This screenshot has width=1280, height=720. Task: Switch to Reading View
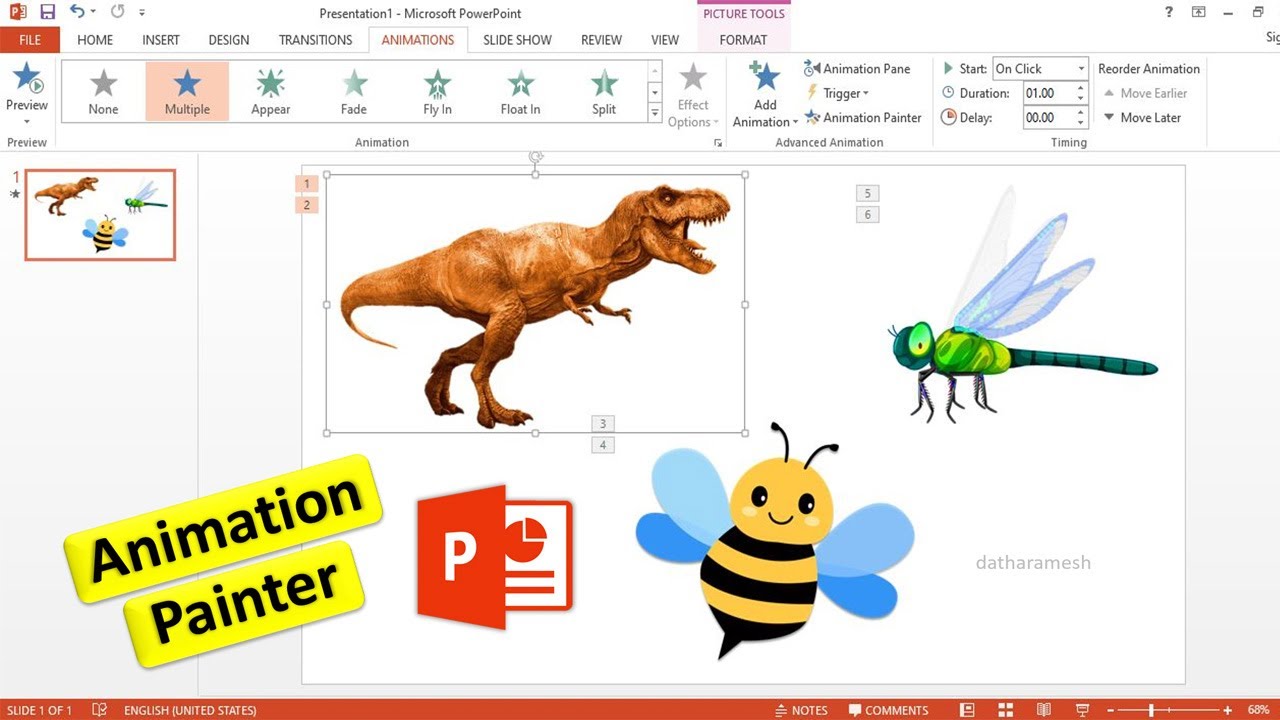pos(1044,710)
